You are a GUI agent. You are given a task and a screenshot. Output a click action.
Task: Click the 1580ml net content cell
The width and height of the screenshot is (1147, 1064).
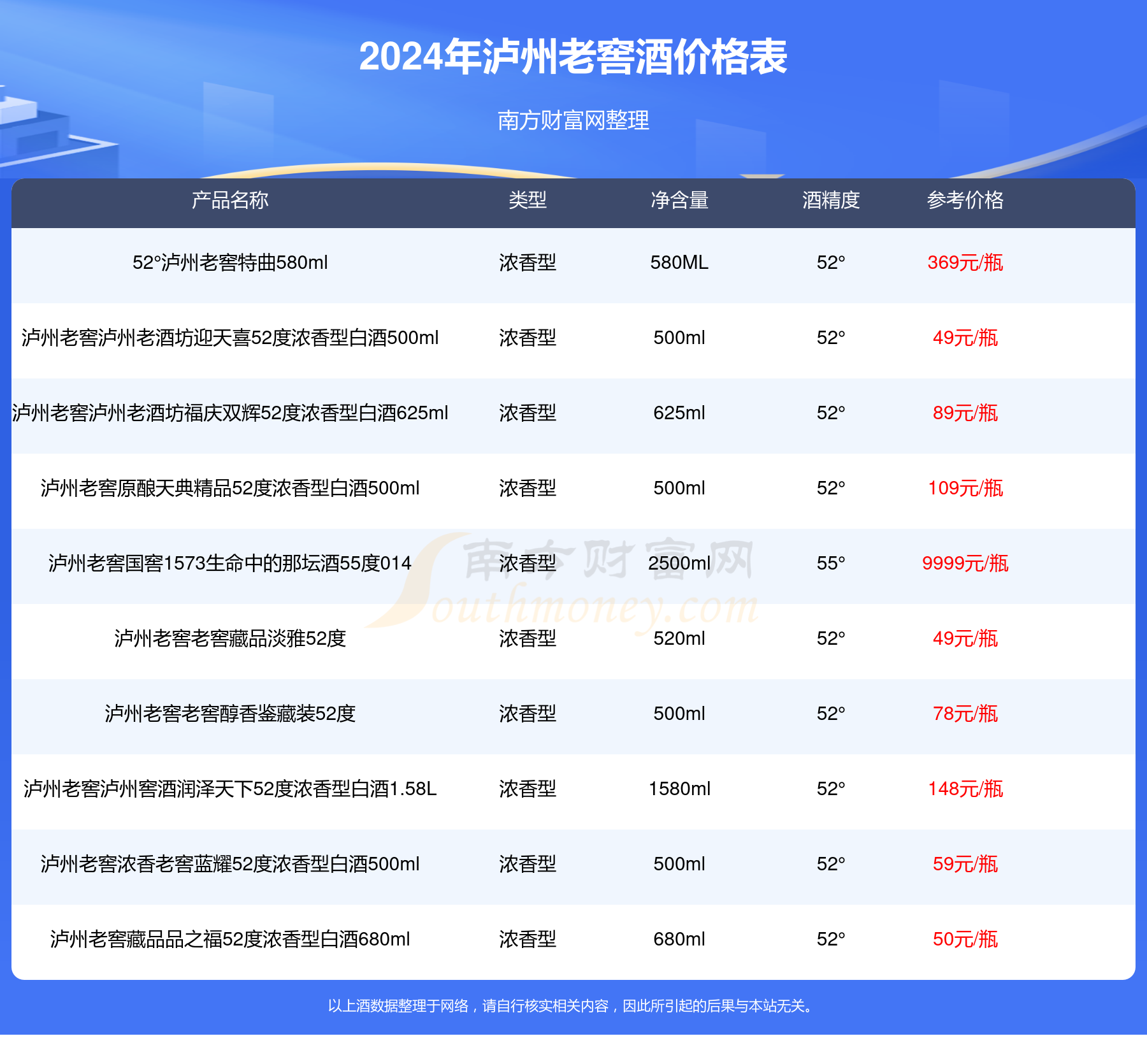(x=679, y=789)
